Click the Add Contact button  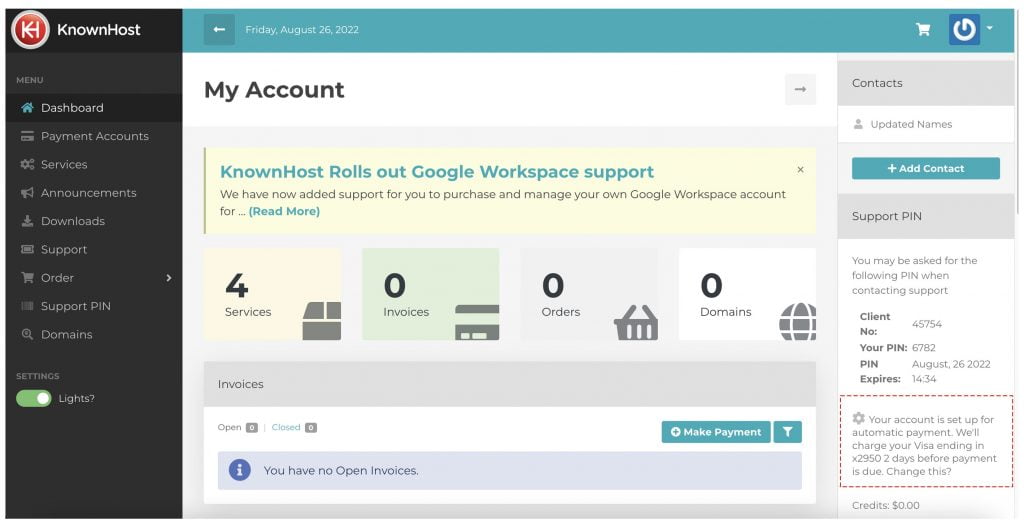925,169
